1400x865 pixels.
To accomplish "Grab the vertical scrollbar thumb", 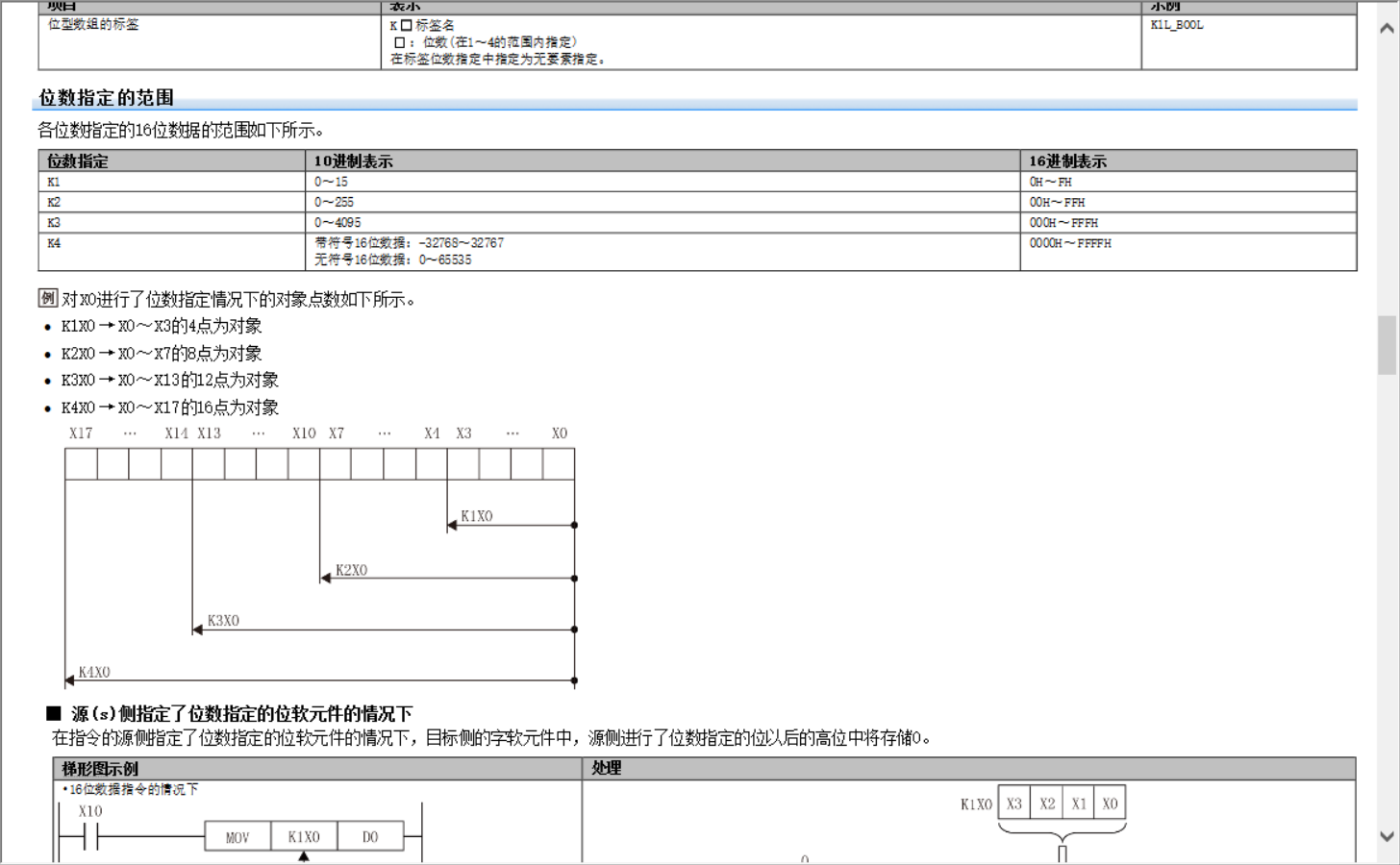I will 1387,344.
